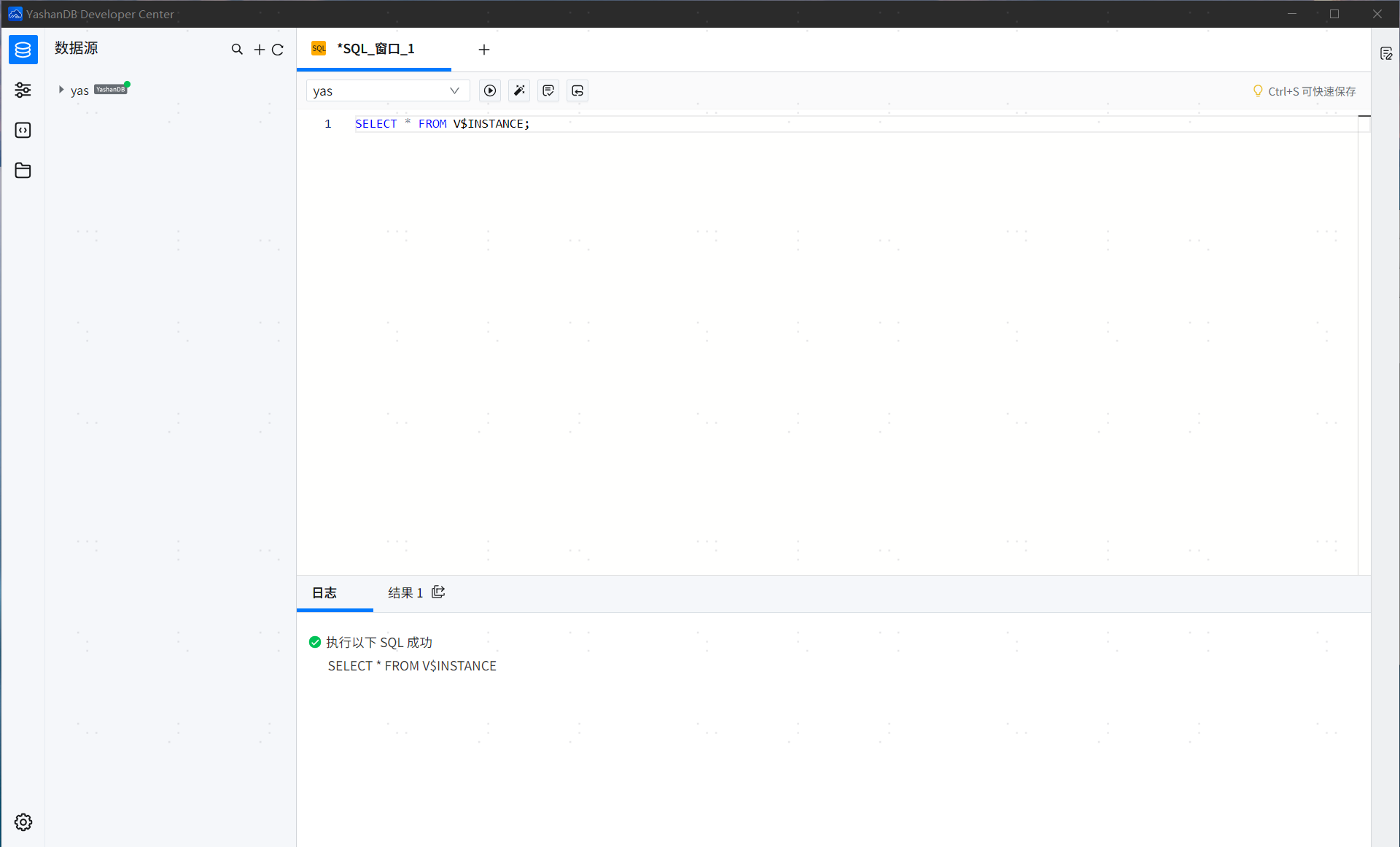The width and height of the screenshot is (1400, 847).
Task: Click the yas data source entry
Action: tap(79, 90)
